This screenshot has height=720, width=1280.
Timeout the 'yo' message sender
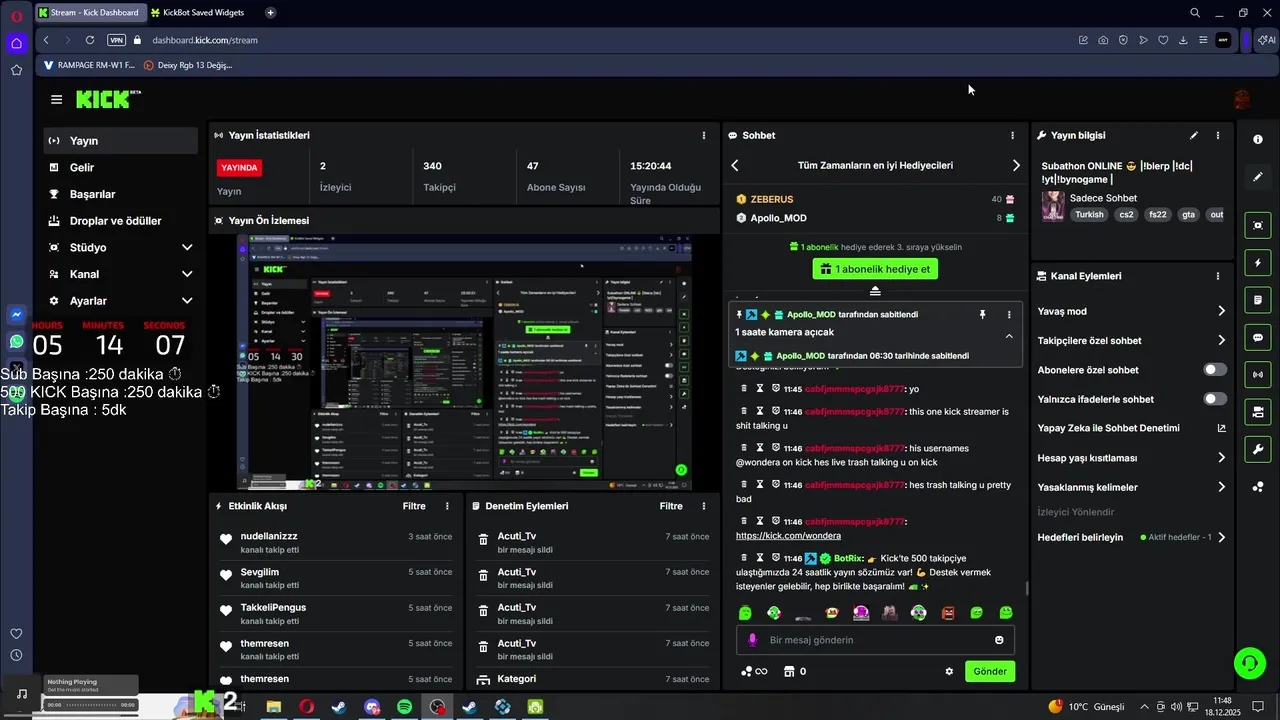pyautogui.click(x=760, y=388)
